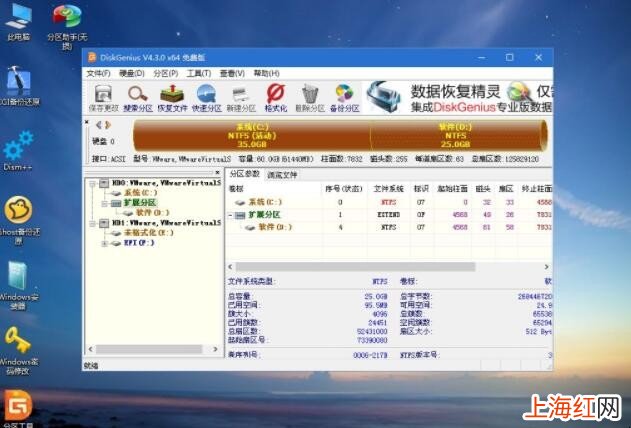This screenshot has height=428, width=631.
Task: Open the 硬盘(D) menu
Action: pyautogui.click(x=132, y=74)
